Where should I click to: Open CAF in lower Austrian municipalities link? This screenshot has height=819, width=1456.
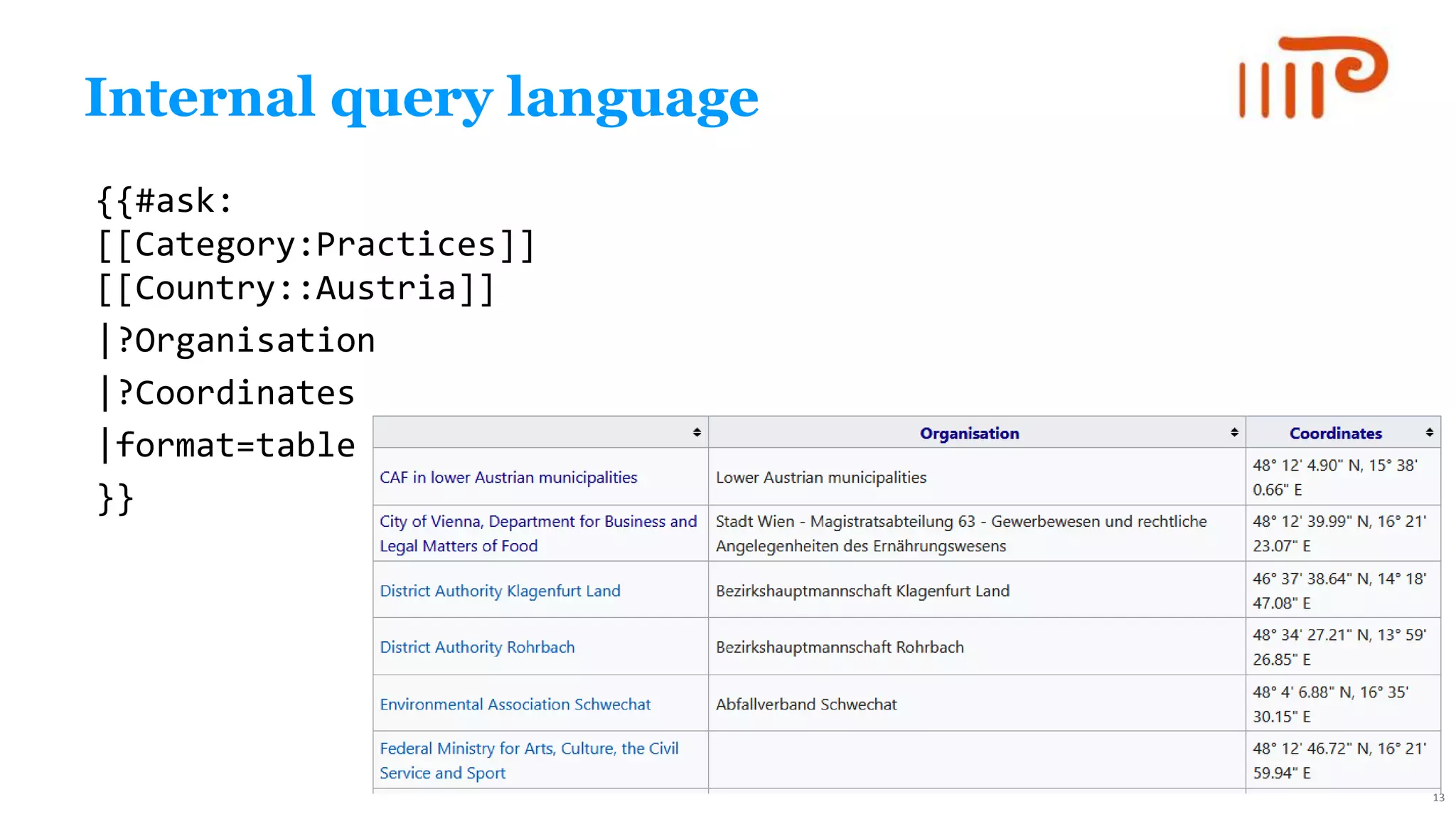point(508,477)
